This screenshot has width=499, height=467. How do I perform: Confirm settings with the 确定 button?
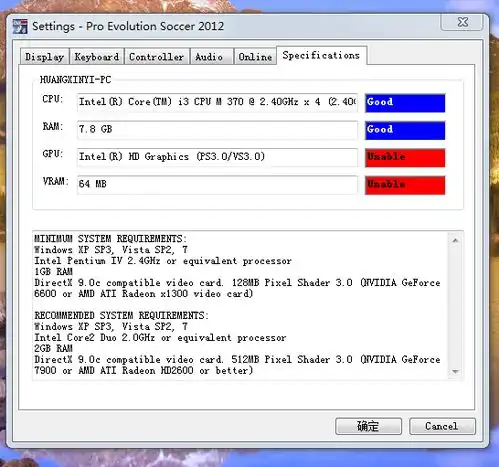pyautogui.click(x=368, y=426)
